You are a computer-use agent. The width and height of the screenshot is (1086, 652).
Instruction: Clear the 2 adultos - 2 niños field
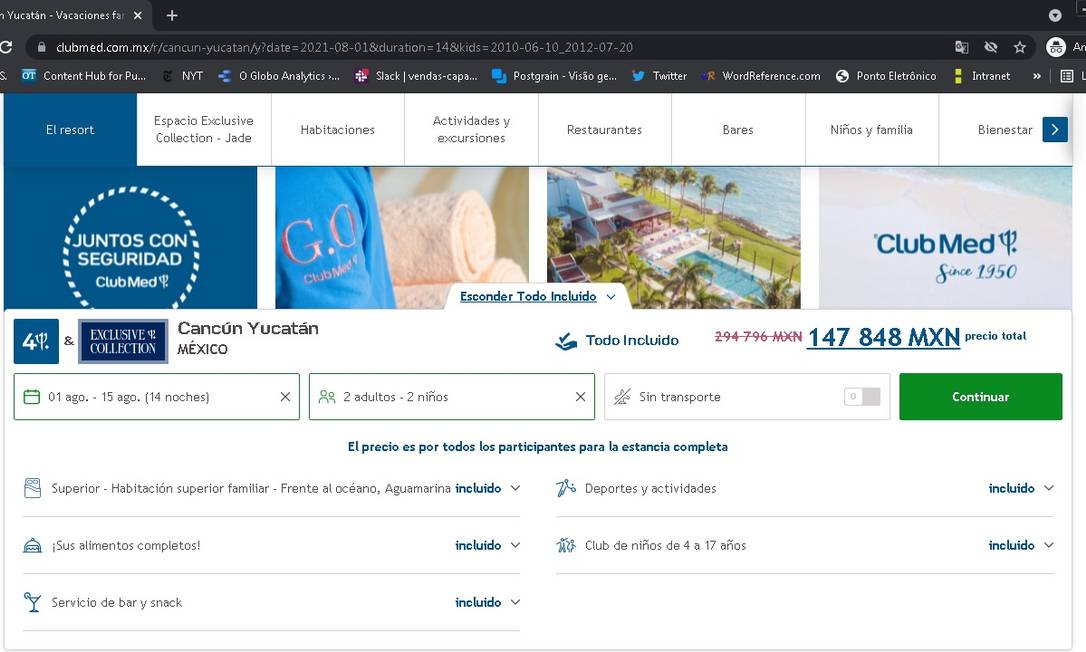click(x=580, y=397)
